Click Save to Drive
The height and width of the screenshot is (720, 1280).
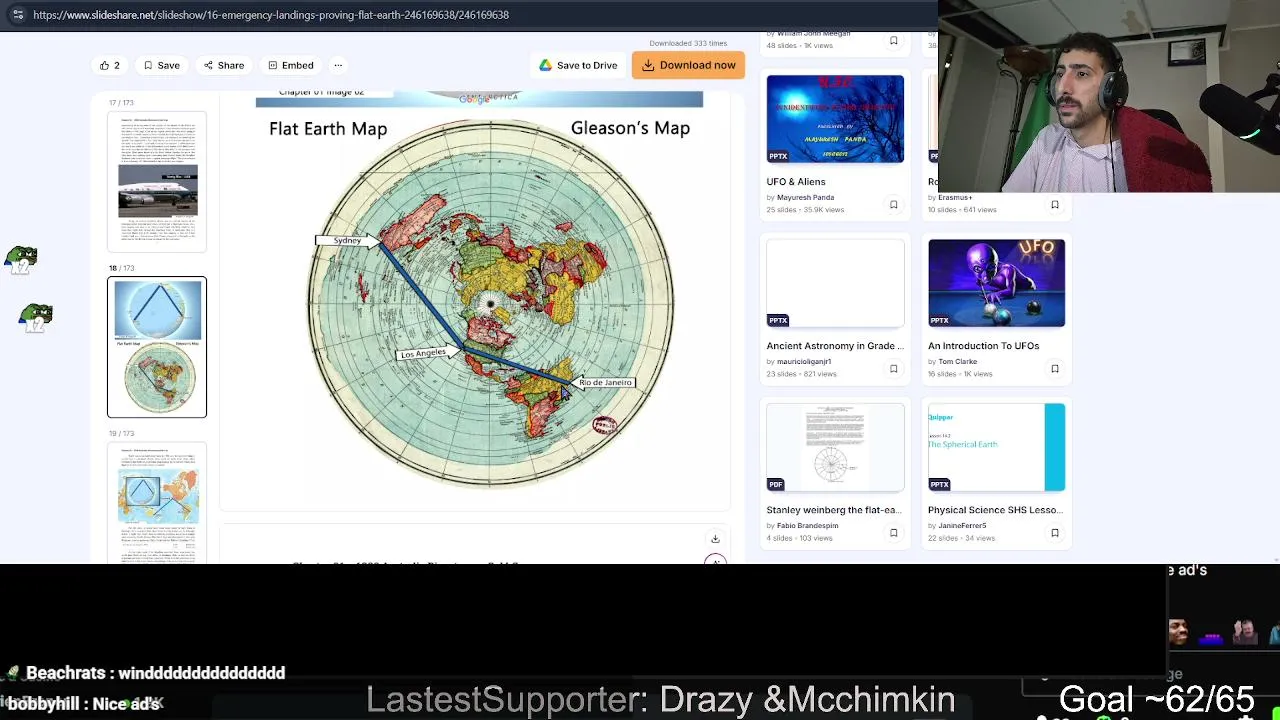tap(578, 65)
